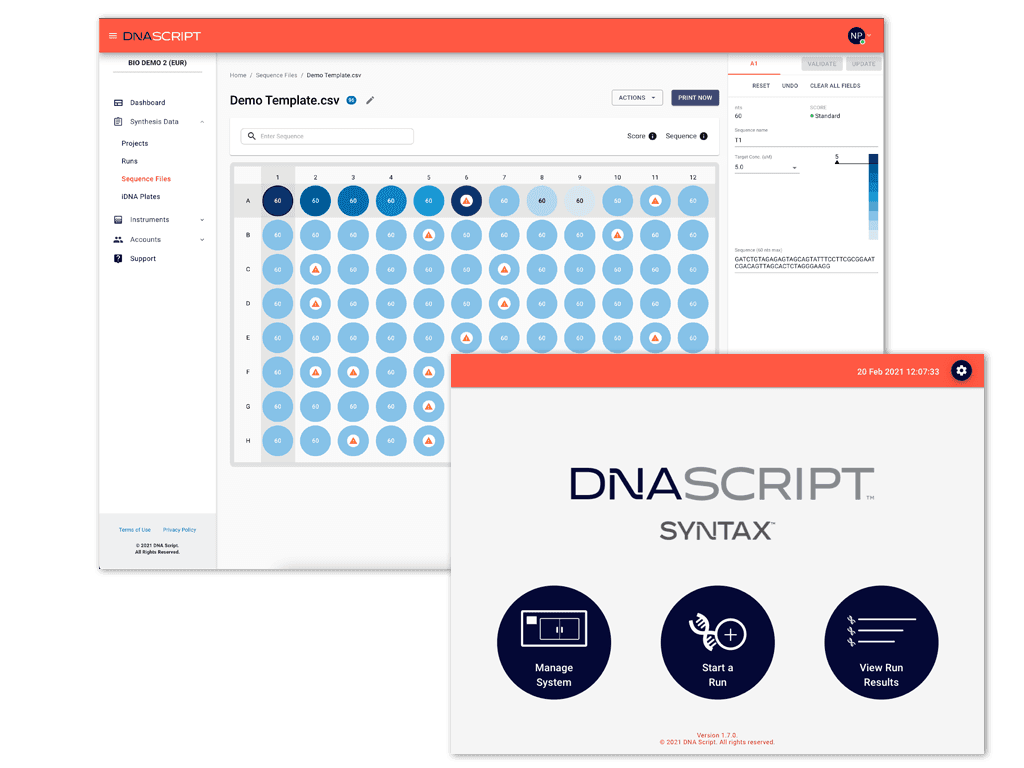Open Runs in the sidebar

(129, 161)
